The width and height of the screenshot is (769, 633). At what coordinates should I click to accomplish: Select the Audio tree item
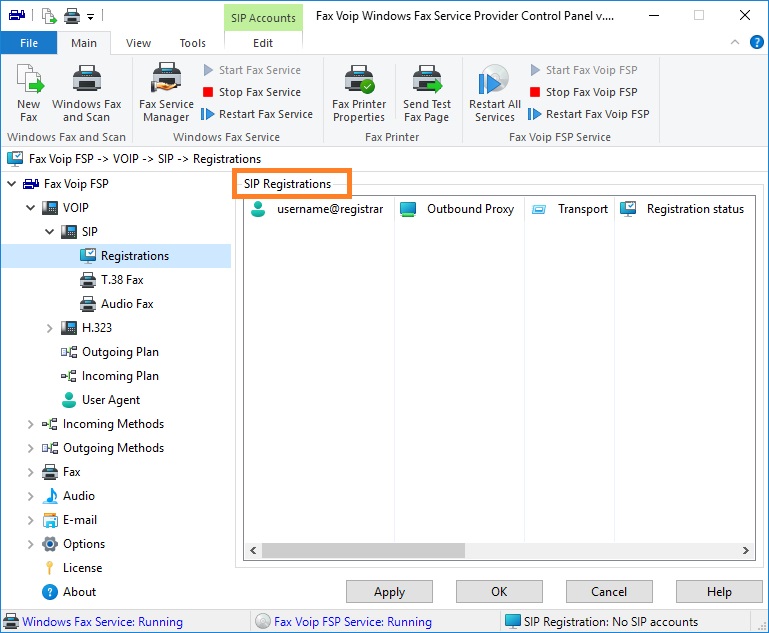click(68, 496)
